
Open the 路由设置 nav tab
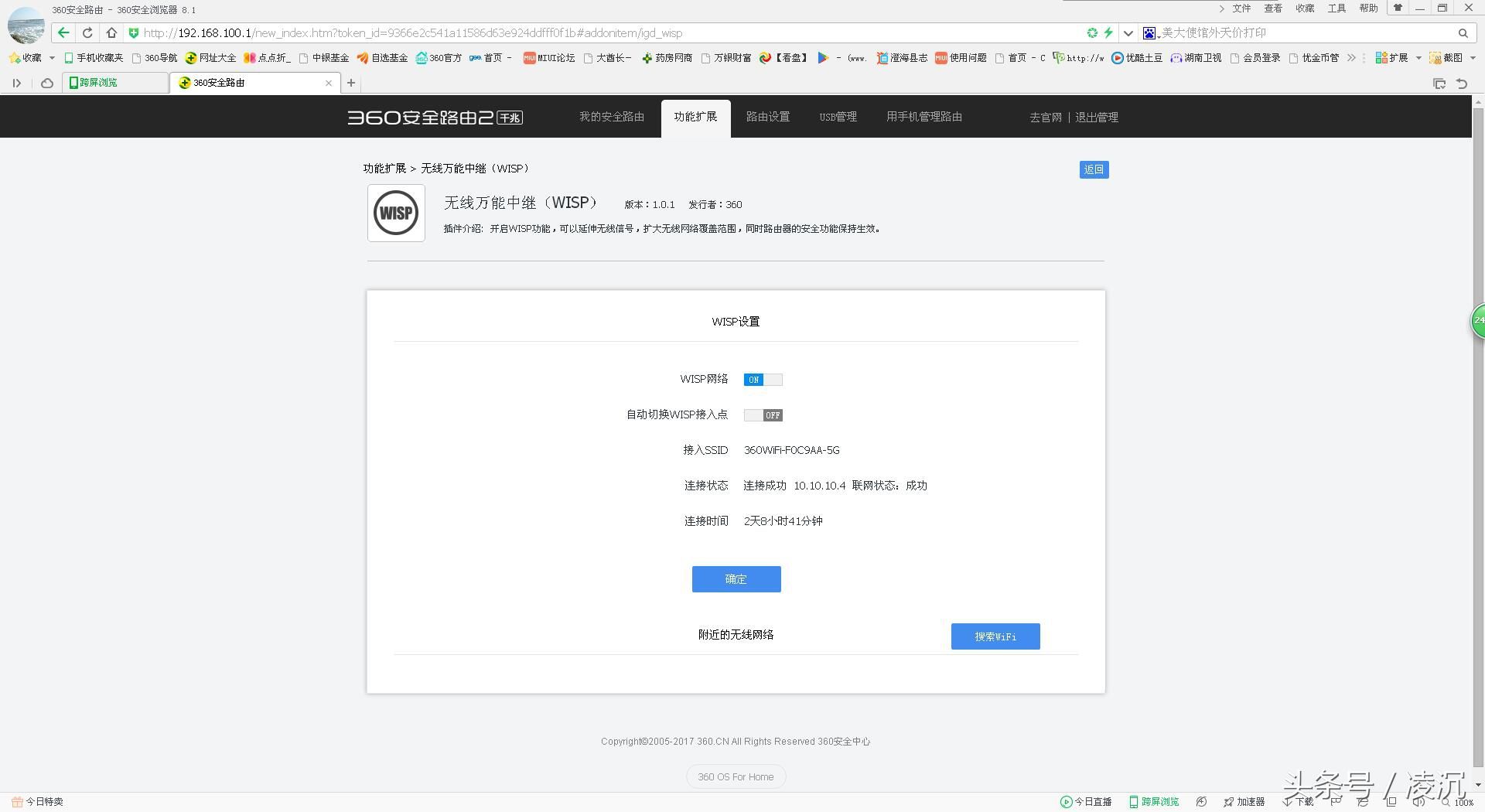pos(768,117)
